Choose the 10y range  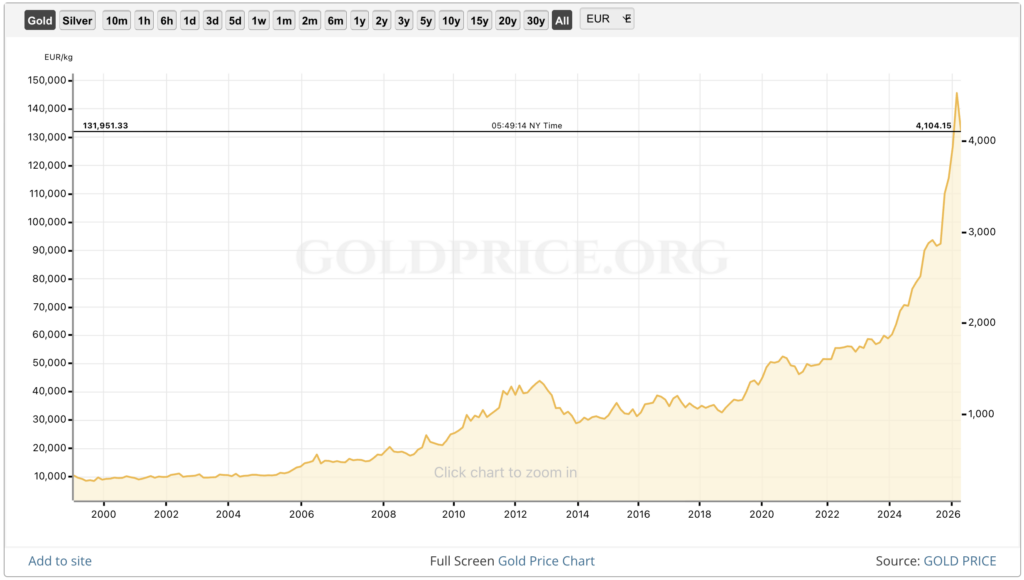(451, 20)
